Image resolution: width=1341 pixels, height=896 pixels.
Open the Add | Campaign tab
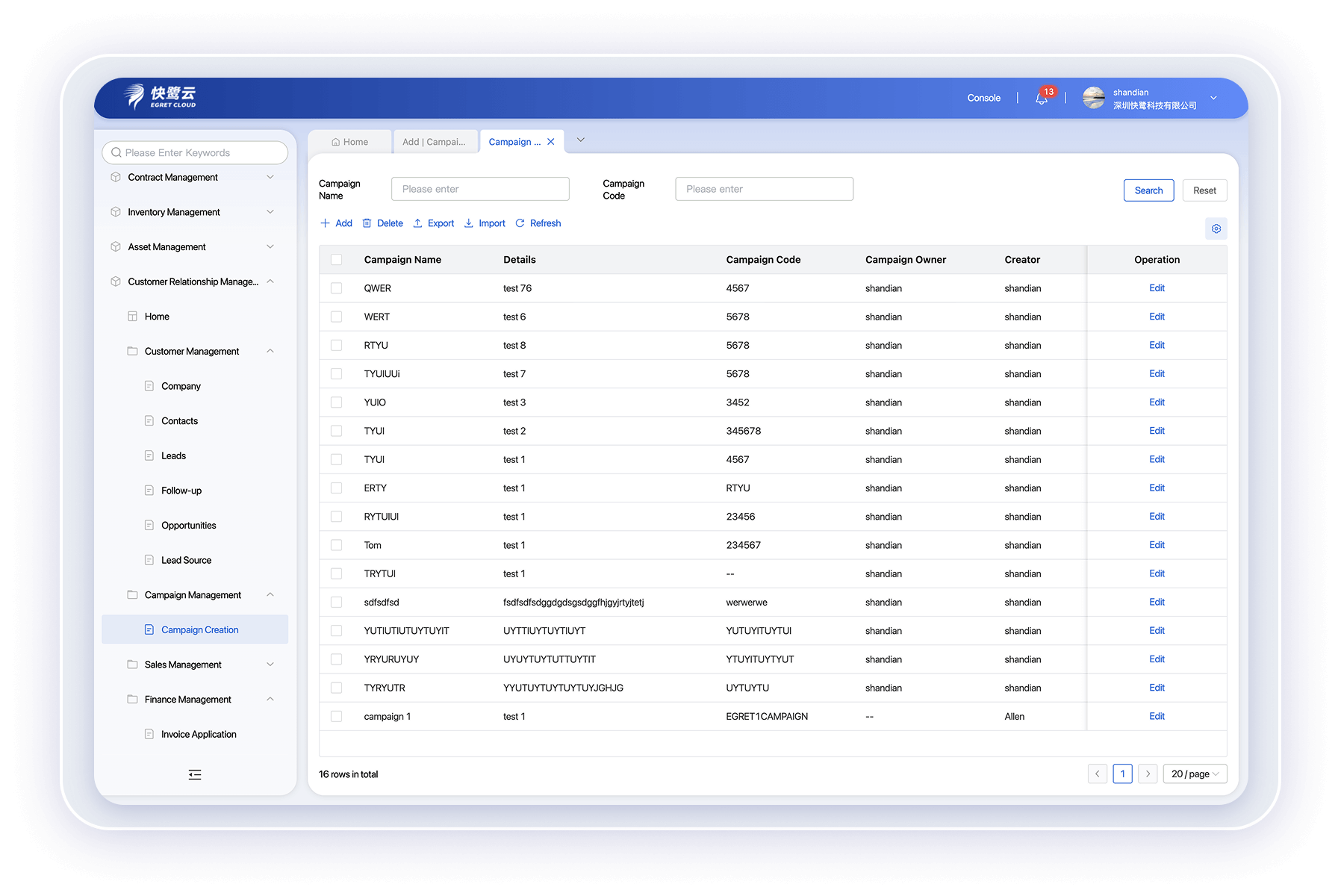click(x=435, y=141)
